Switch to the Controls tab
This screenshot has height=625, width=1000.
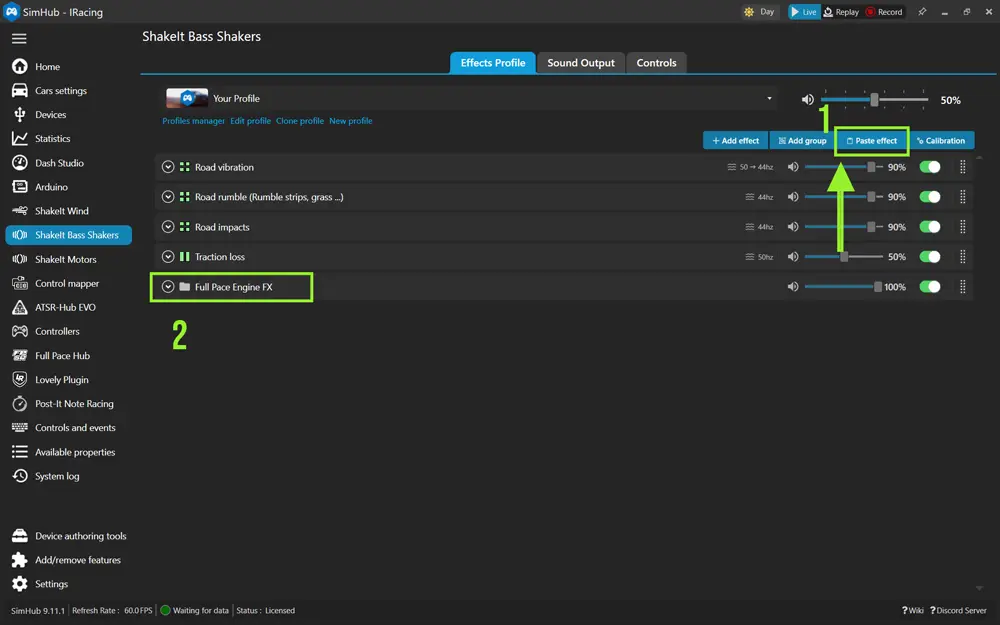tap(656, 63)
